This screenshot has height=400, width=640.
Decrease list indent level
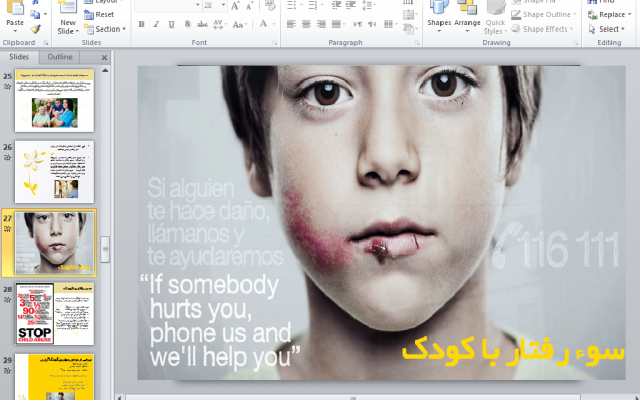pos(336,5)
